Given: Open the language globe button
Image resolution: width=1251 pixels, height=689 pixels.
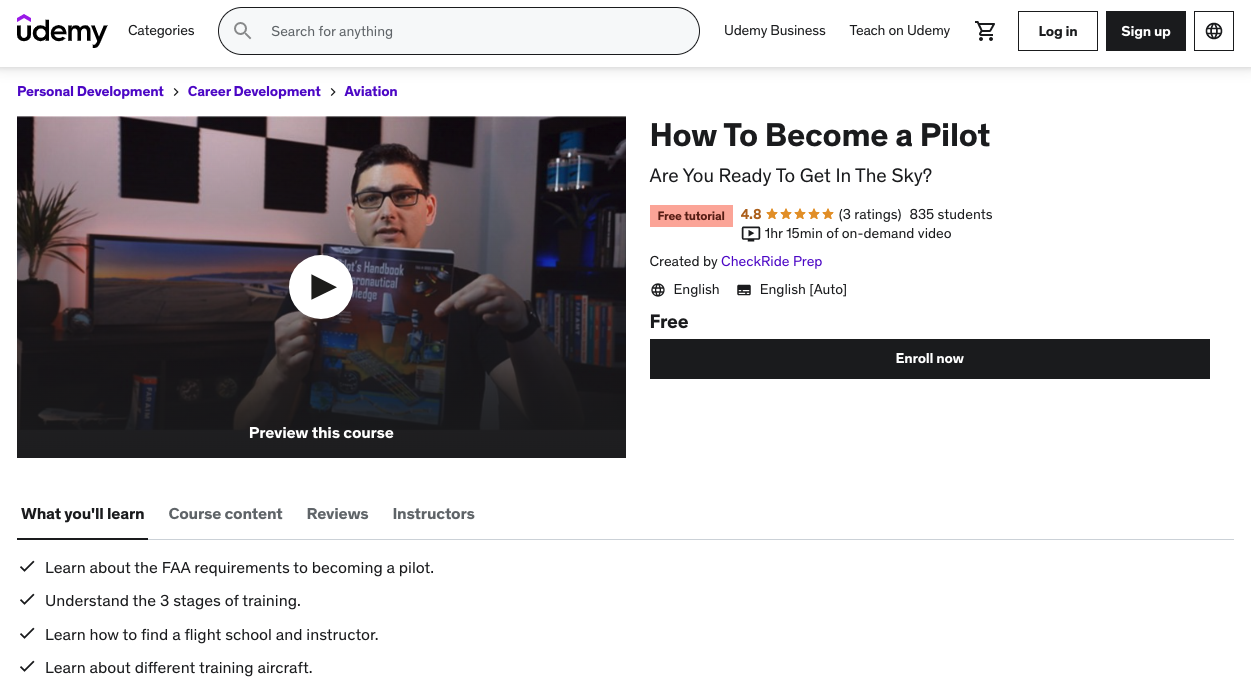Looking at the screenshot, I should click(1214, 31).
